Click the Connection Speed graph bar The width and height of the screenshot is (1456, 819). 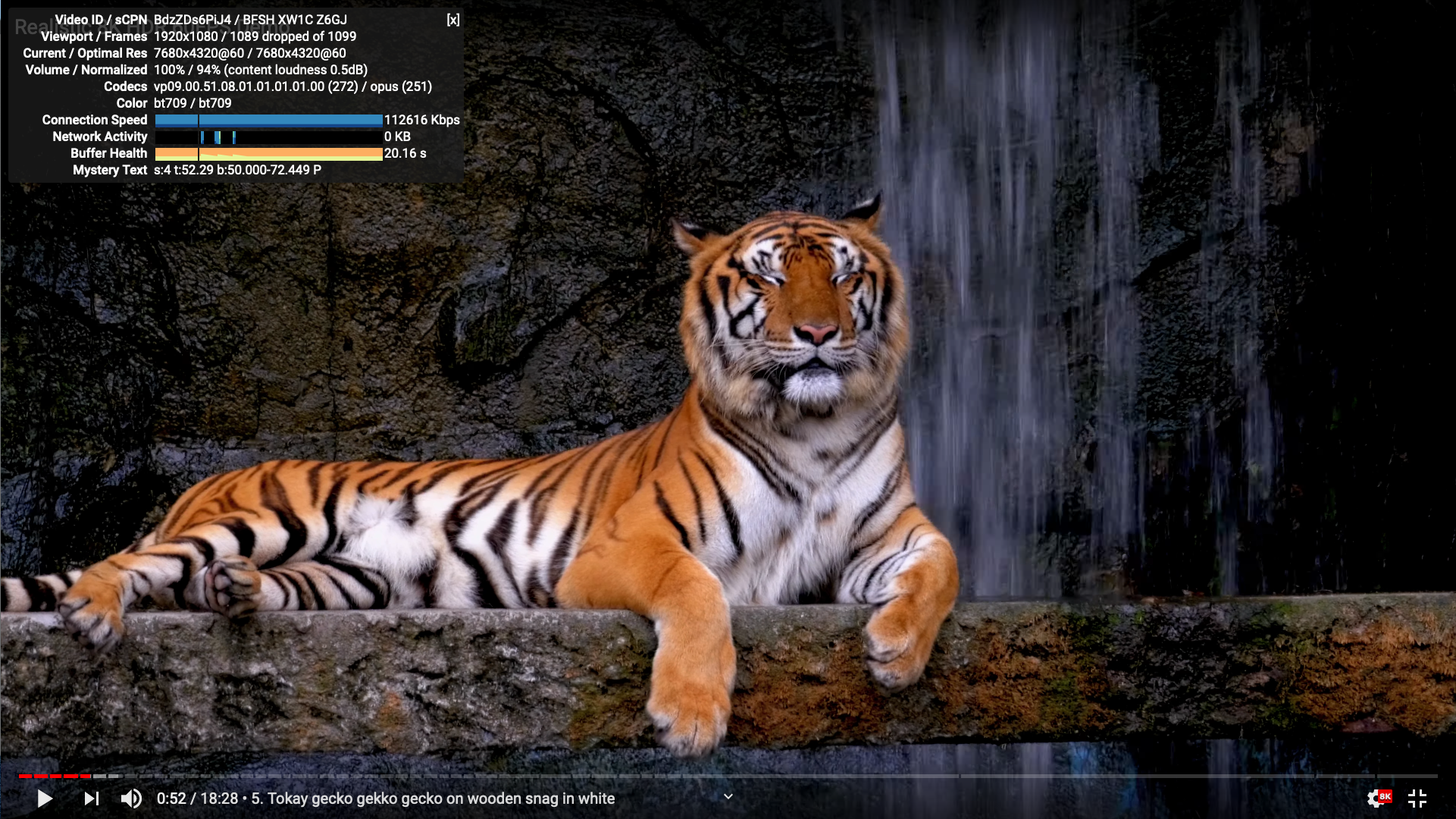coord(268,120)
